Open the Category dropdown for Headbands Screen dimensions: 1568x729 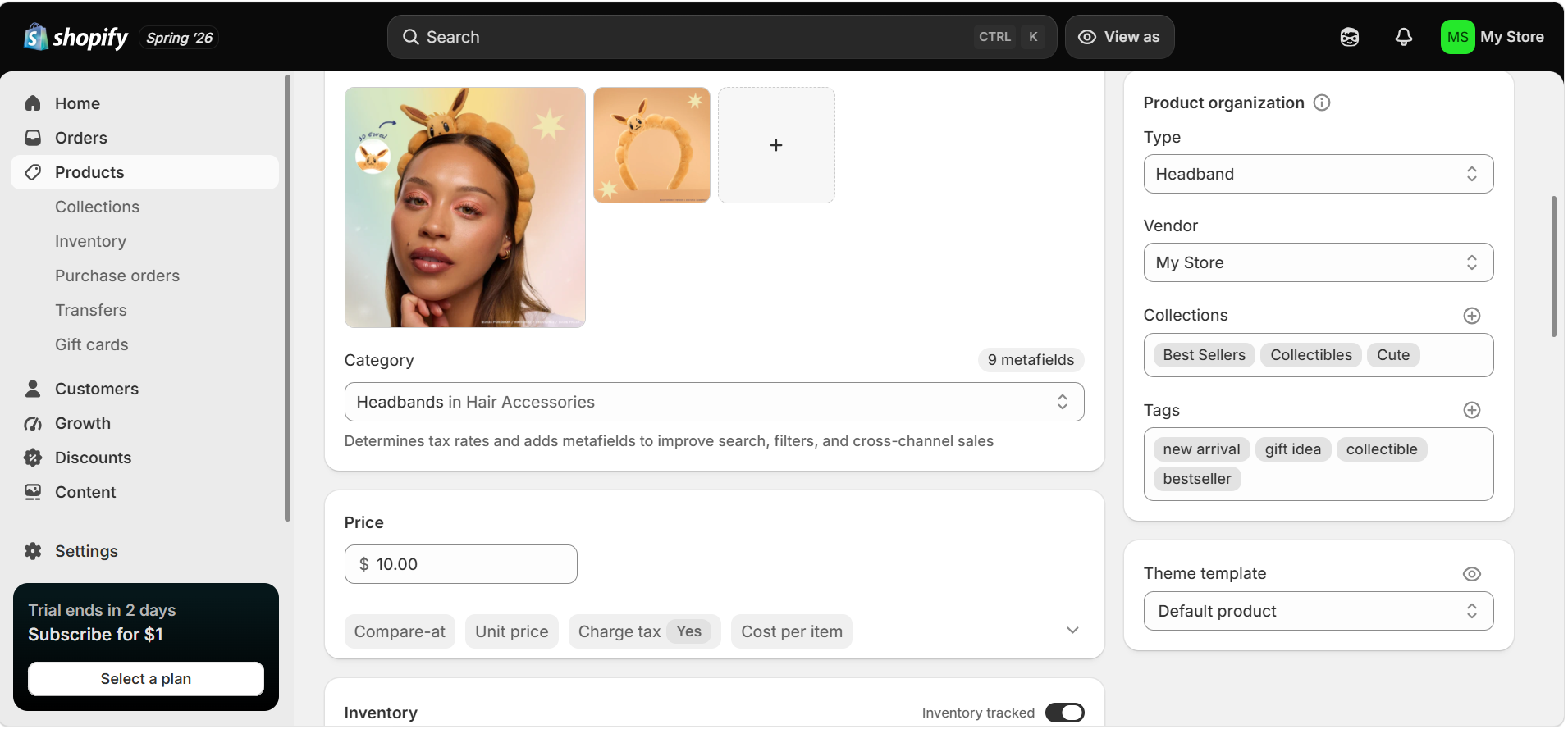[714, 402]
